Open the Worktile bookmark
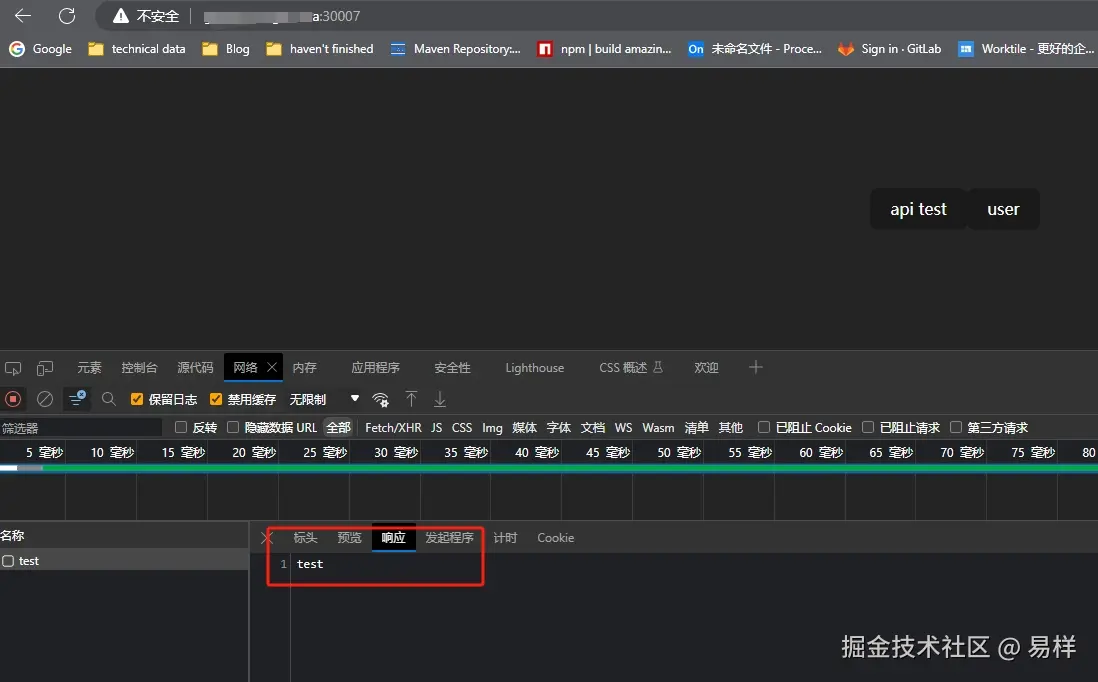The height and width of the screenshot is (682, 1098). (x=1026, y=49)
